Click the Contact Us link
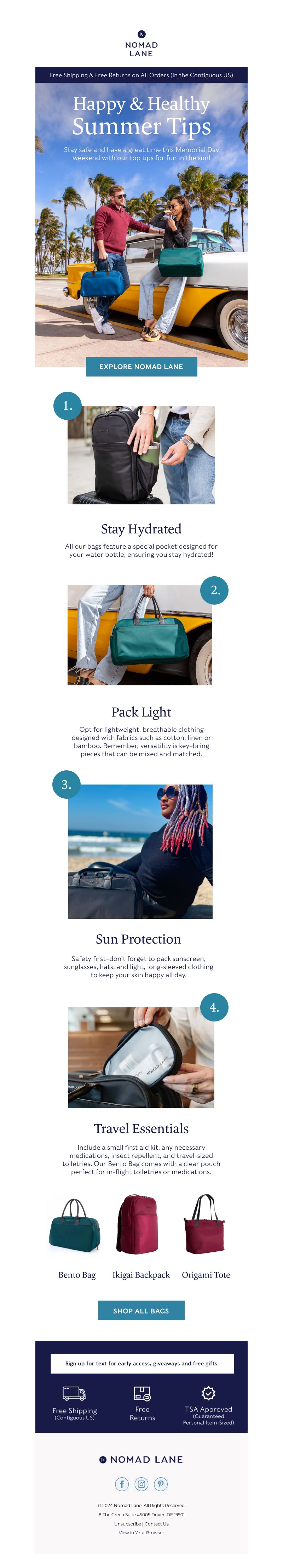 pos(157,1524)
